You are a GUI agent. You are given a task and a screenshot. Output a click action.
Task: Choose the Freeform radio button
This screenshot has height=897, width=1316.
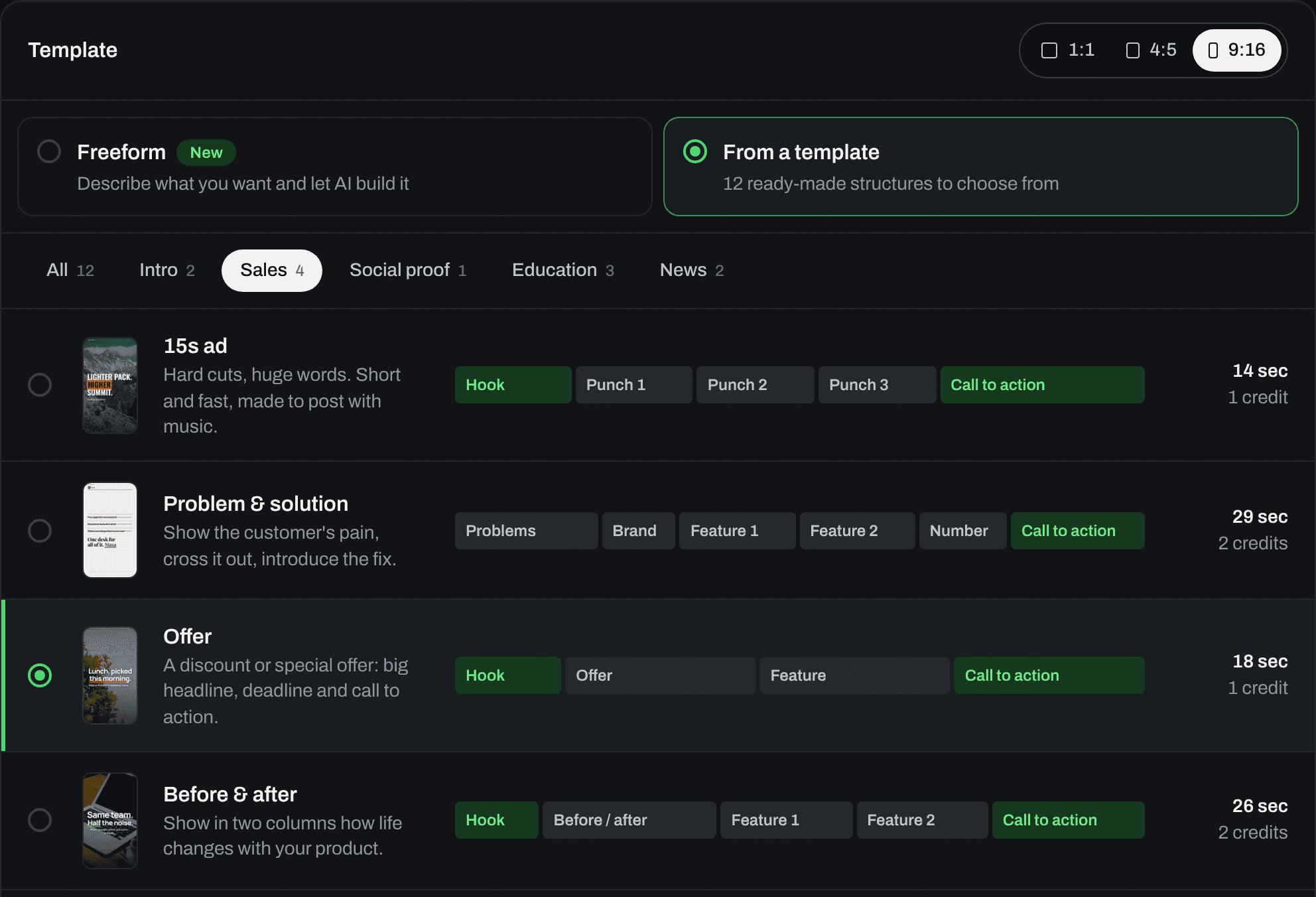[49, 152]
